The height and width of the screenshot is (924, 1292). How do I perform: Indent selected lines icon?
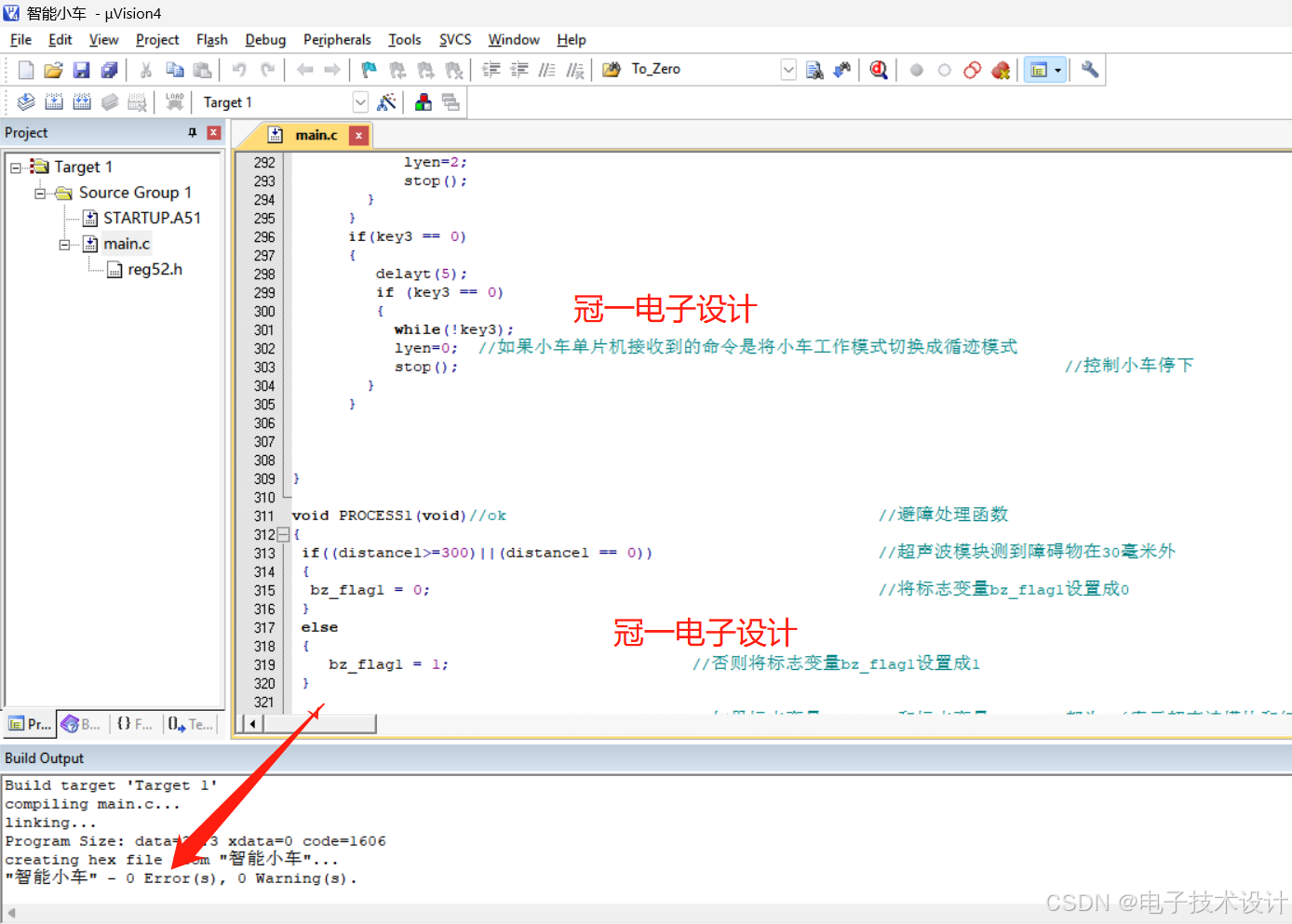click(491, 70)
